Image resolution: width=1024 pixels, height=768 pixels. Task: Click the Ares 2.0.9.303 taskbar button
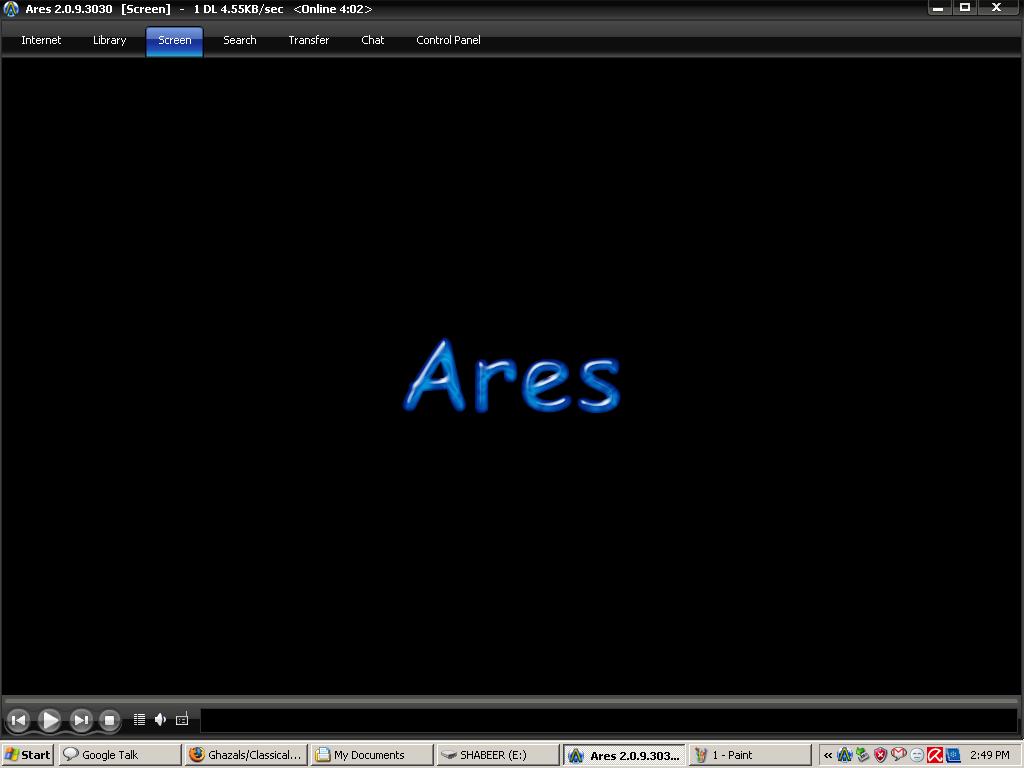[x=624, y=755]
